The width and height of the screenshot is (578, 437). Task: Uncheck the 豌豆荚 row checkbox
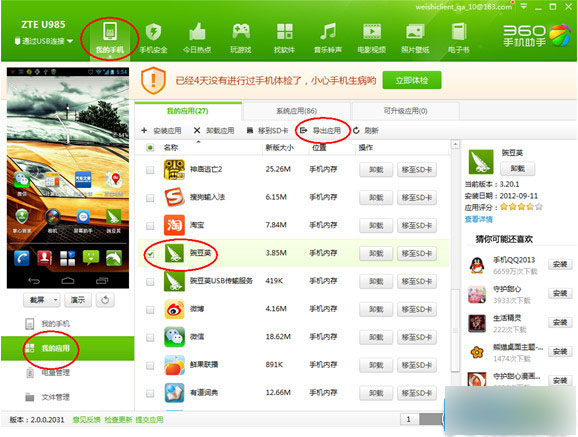pos(150,254)
